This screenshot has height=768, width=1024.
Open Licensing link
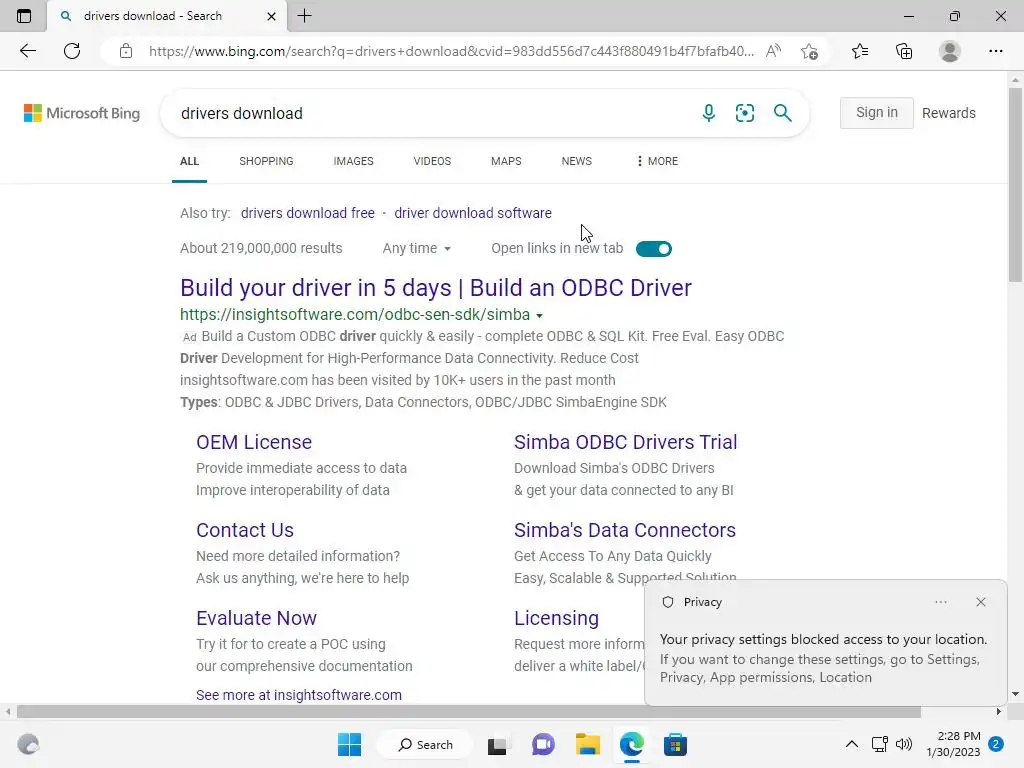click(556, 618)
